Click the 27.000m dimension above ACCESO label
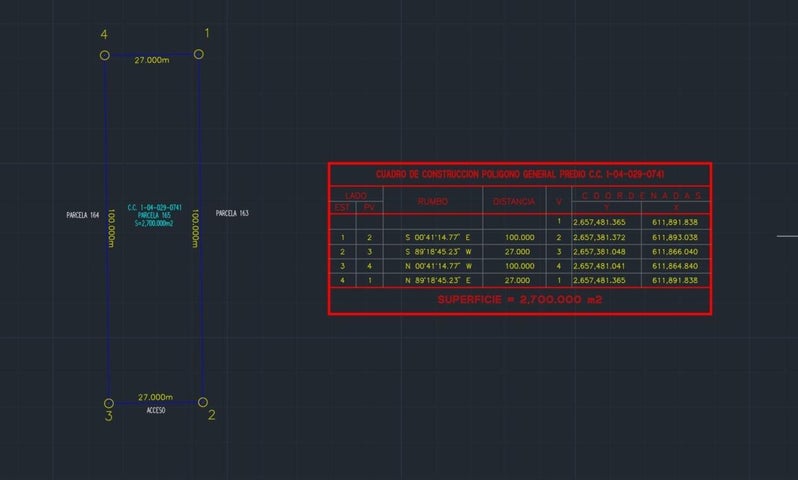Image resolution: width=798 pixels, height=480 pixels. tap(155, 397)
